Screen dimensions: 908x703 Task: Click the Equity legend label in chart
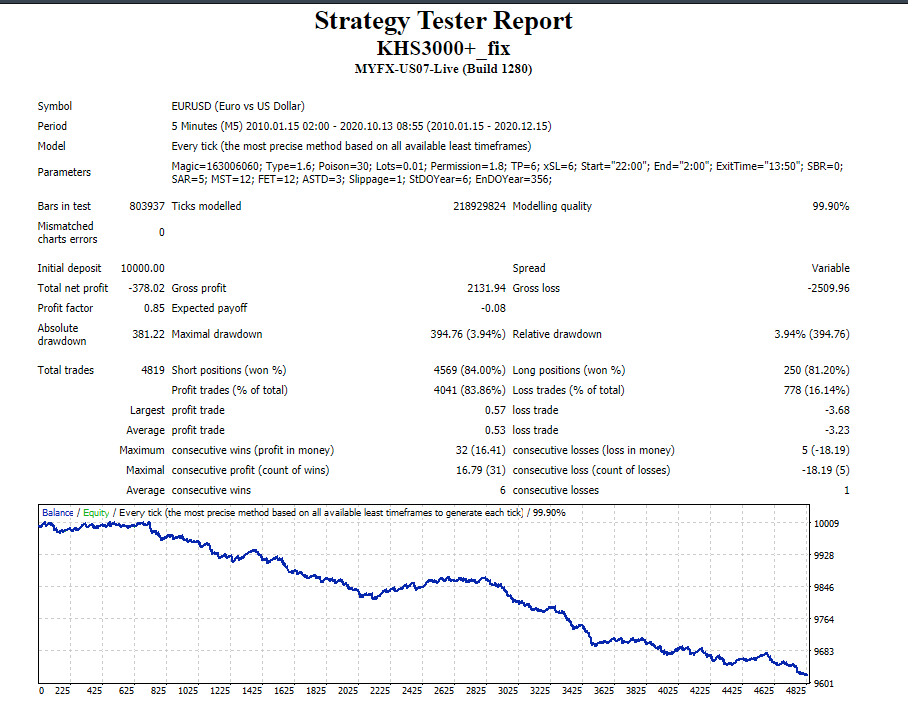(x=96, y=512)
